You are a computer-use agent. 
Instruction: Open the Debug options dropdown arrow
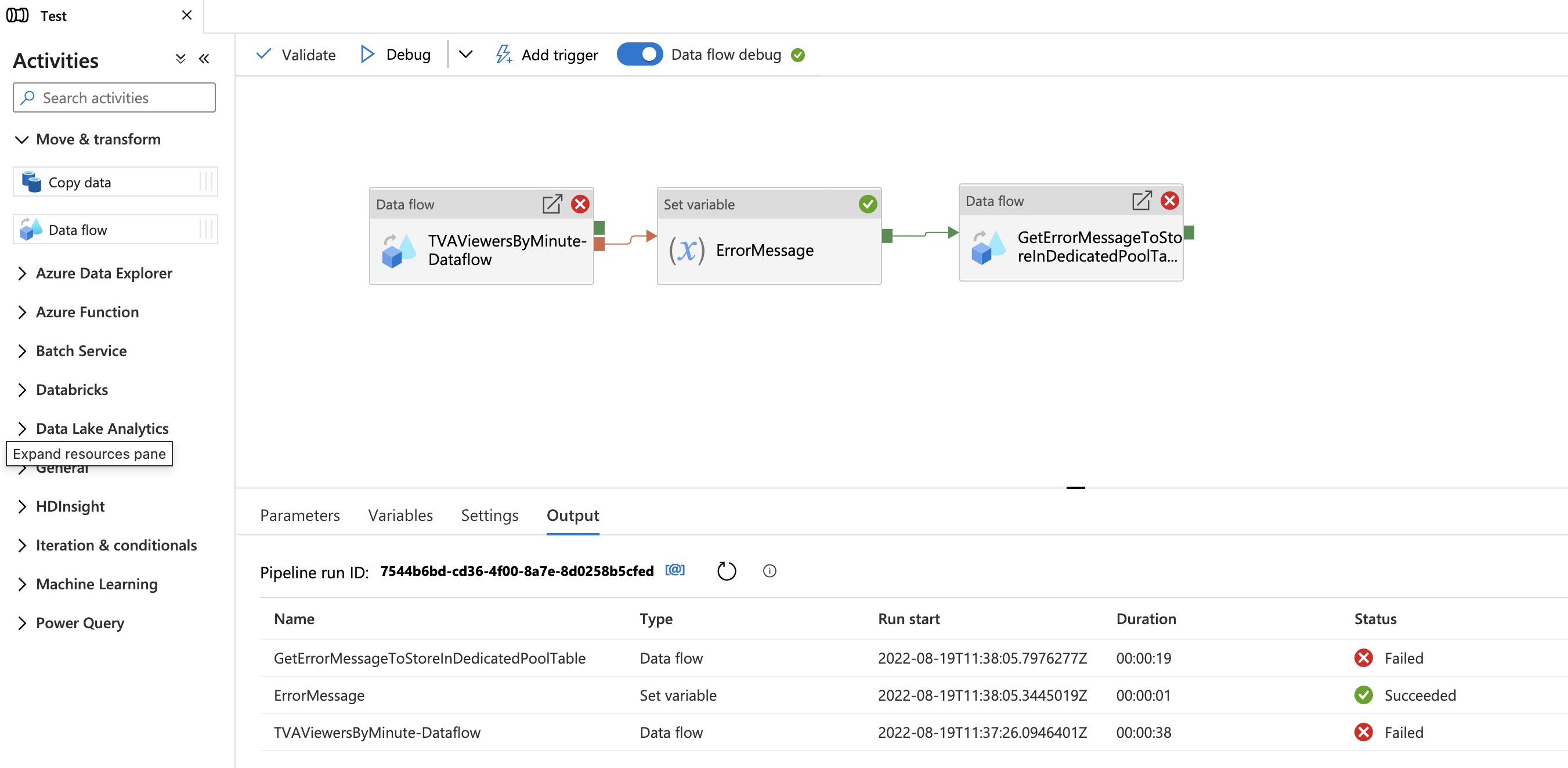pos(465,55)
